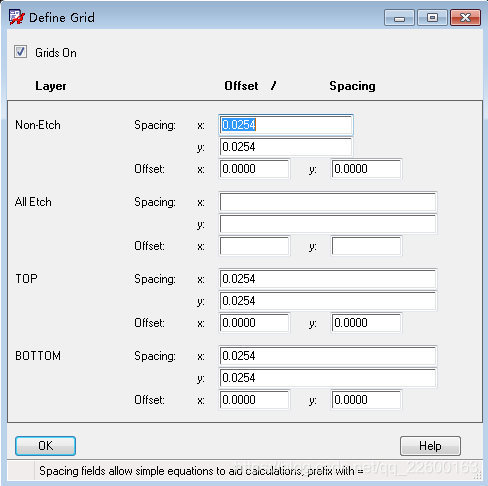Click the BOTTOM Offset x field
Image resolution: width=488 pixels, height=486 pixels.
pyautogui.click(x=254, y=400)
